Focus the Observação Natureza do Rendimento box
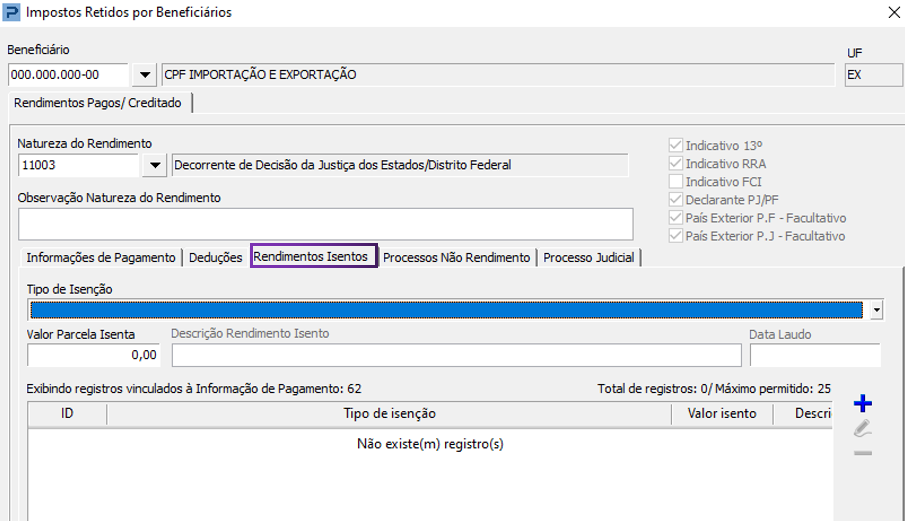This screenshot has width=905, height=521. pos(326,224)
